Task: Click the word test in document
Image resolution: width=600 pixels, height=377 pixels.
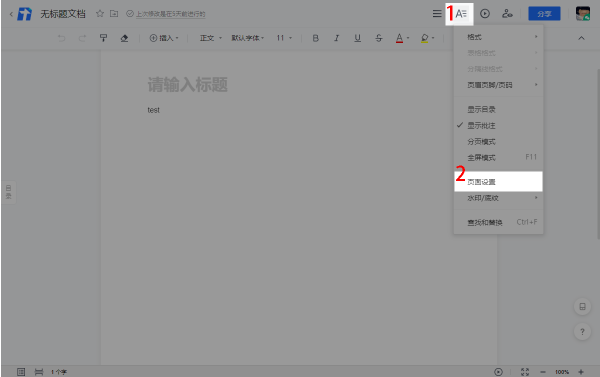Action: (x=153, y=110)
